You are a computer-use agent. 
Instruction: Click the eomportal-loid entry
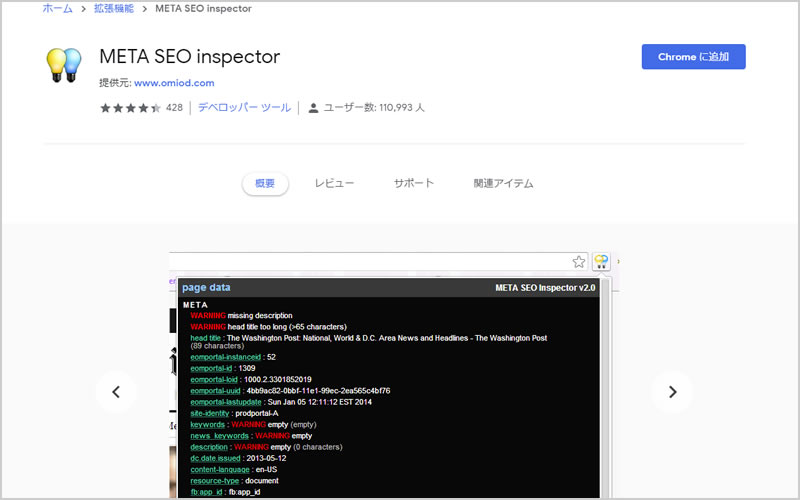[251, 380]
